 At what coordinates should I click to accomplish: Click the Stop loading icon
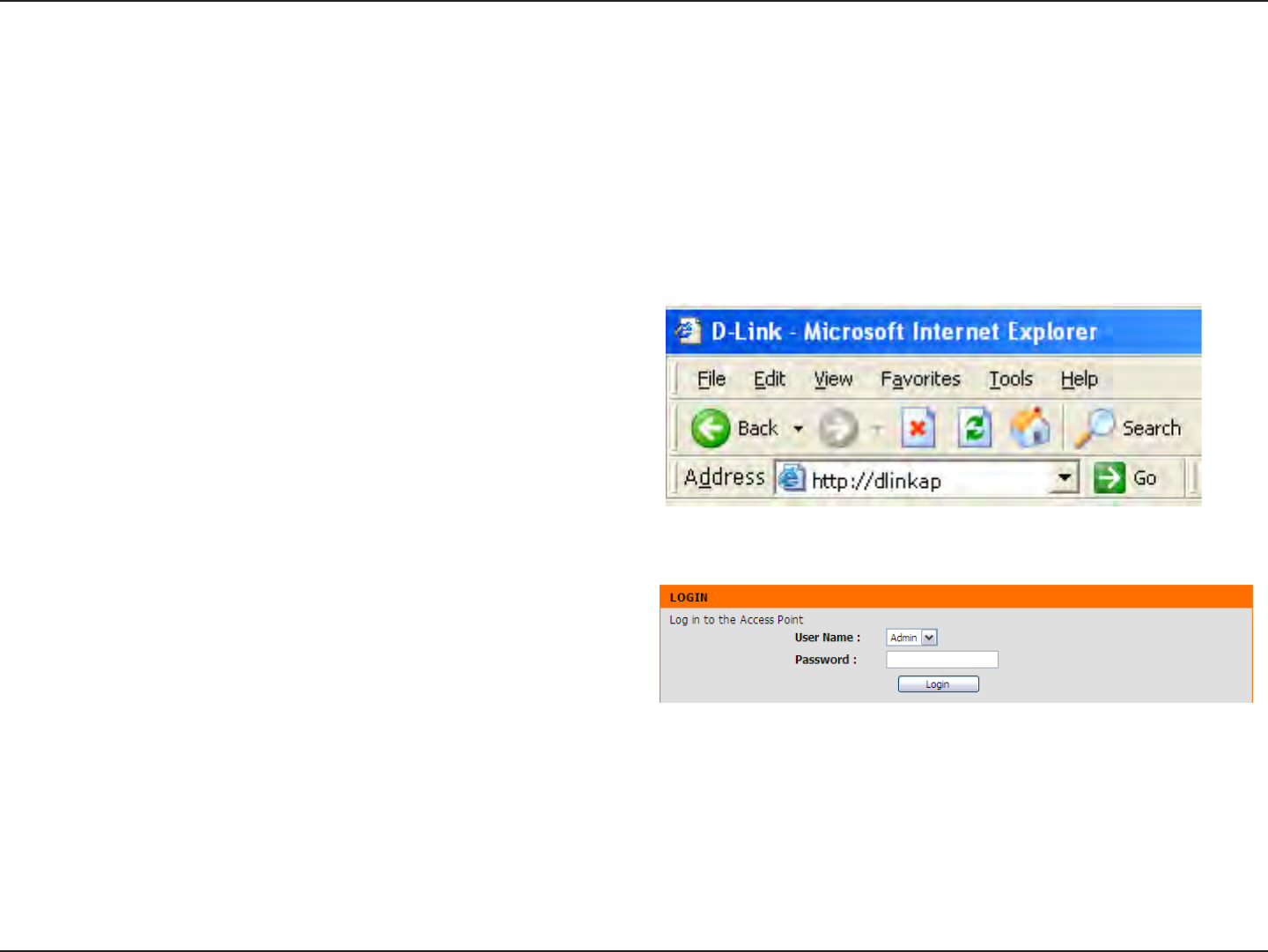click(918, 428)
